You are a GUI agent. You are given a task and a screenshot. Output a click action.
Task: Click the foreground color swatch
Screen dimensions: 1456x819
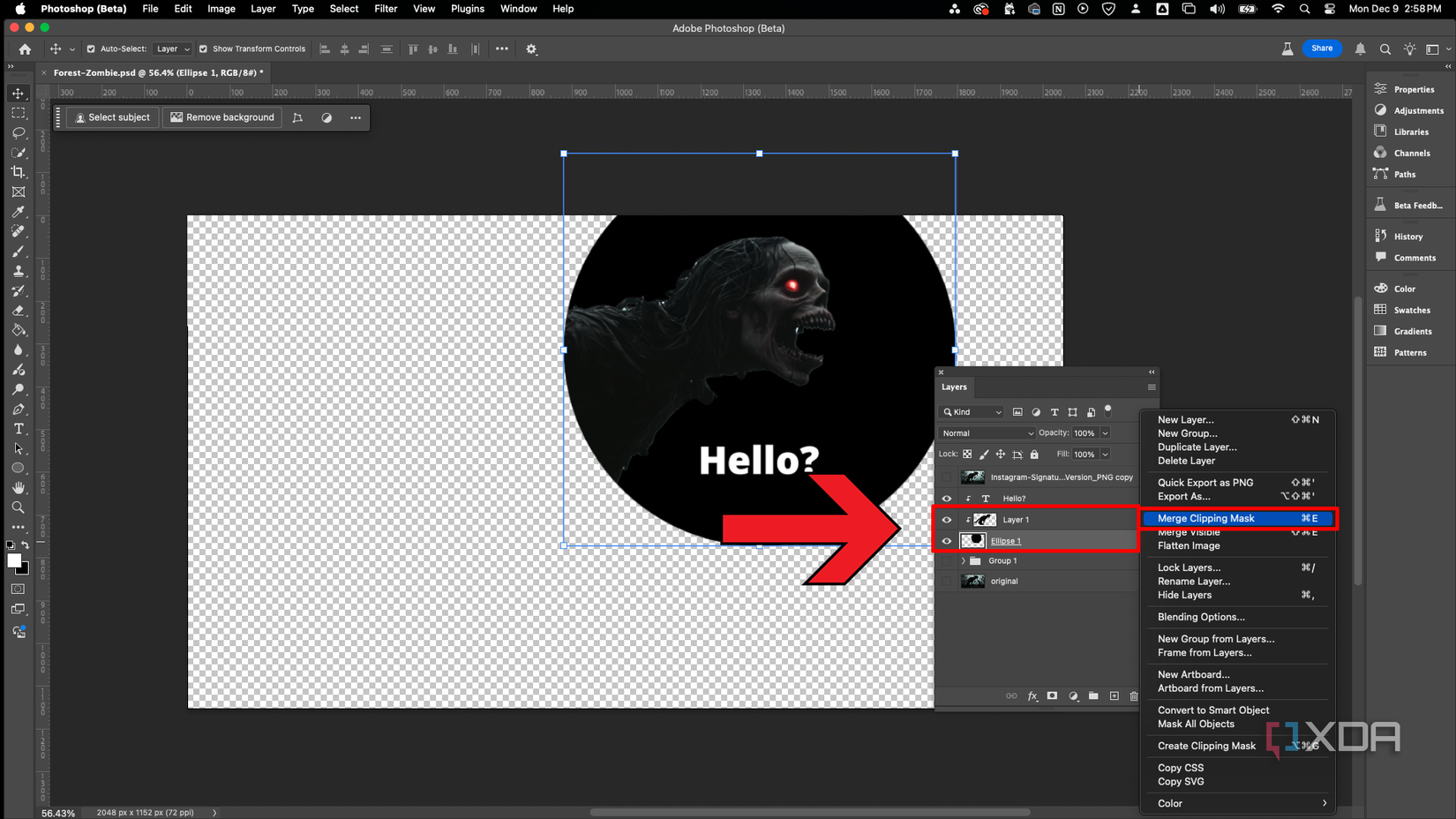[x=14, y=560]
